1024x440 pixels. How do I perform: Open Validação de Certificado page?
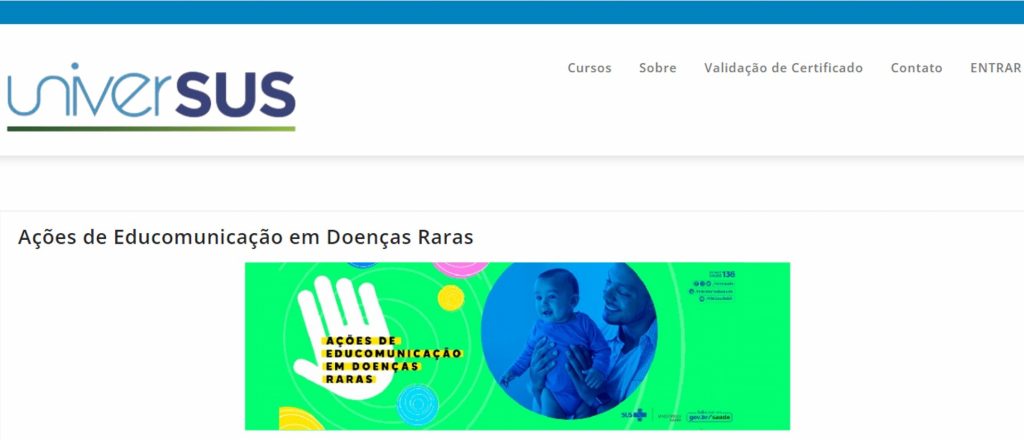784,68
